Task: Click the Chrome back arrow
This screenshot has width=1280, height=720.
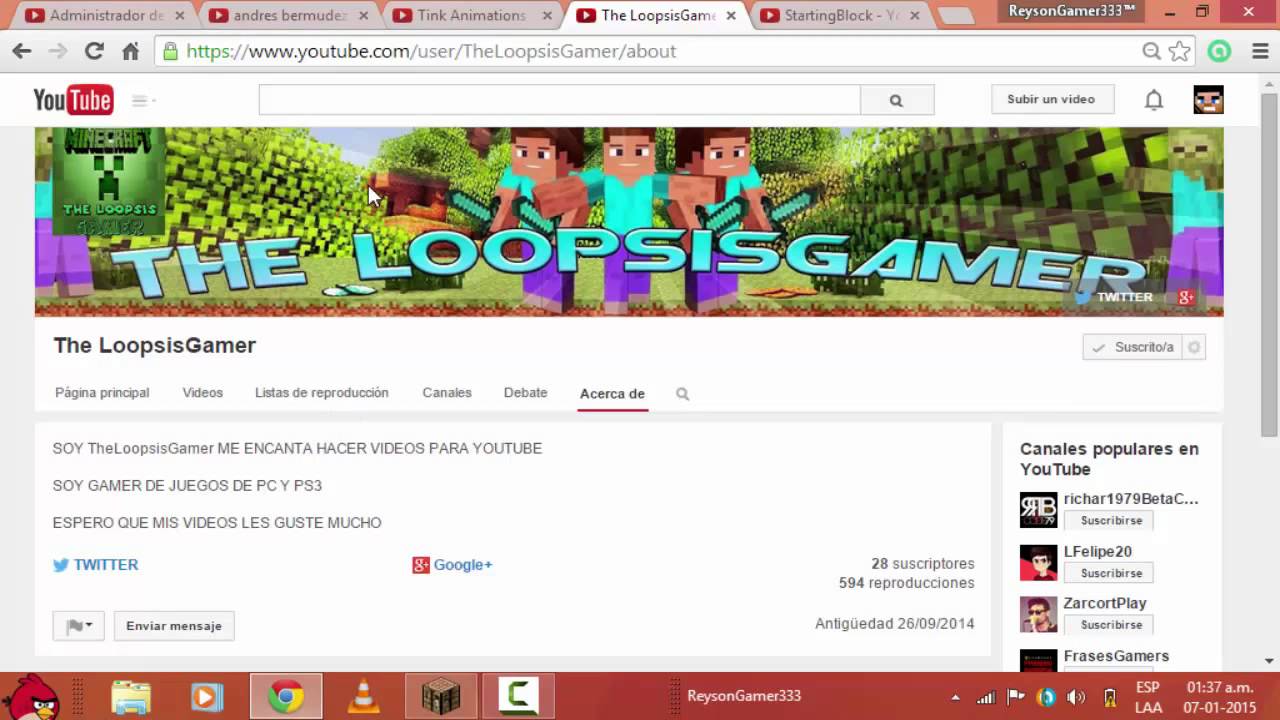Action: 22,51
